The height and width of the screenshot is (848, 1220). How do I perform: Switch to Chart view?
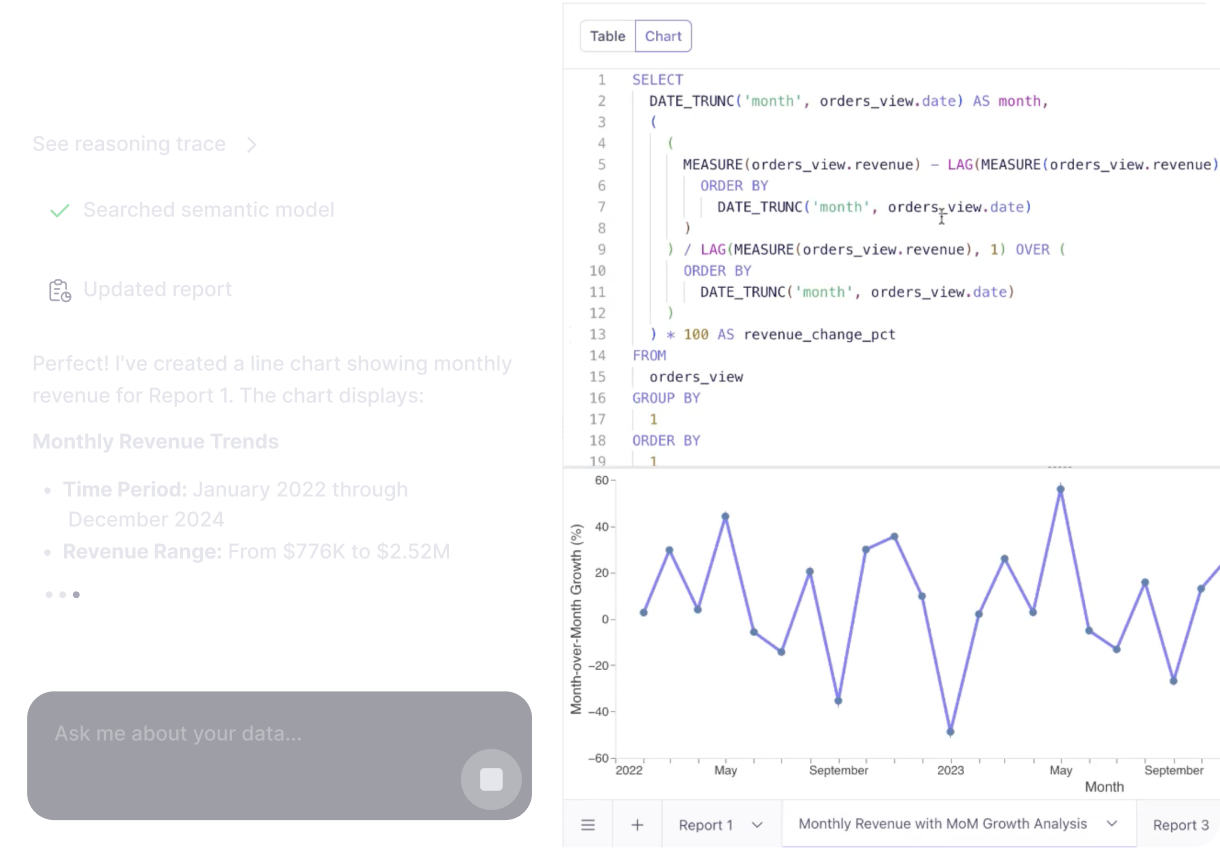pos(663,37)
